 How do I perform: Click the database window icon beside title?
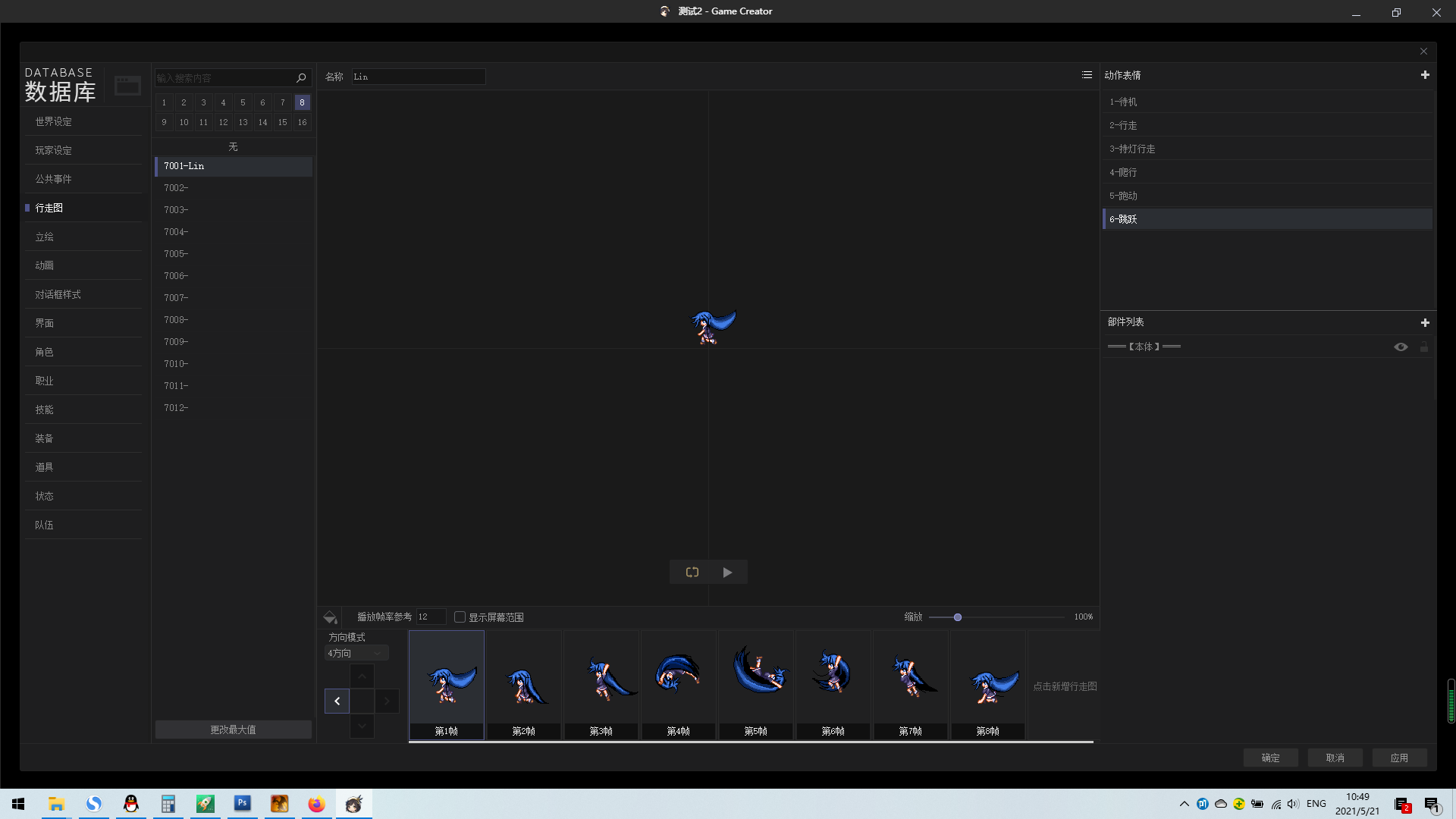coord(127,85)
